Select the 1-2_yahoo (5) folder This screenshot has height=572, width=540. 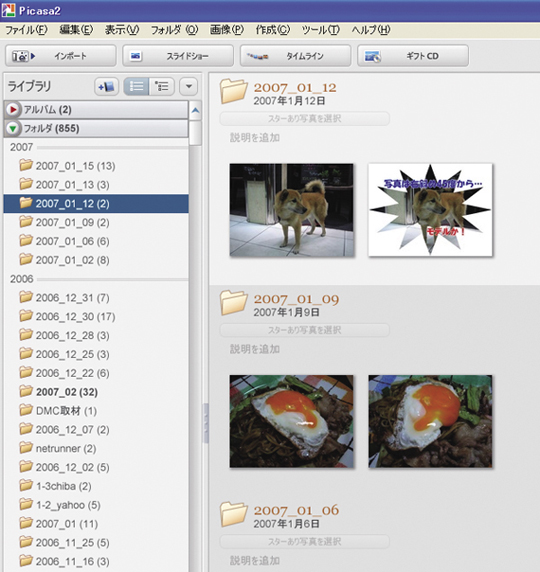[x=96, y=505]
